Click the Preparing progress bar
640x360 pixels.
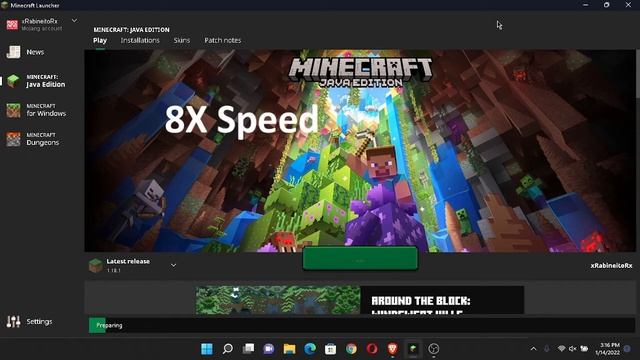(x=362, y=325)
